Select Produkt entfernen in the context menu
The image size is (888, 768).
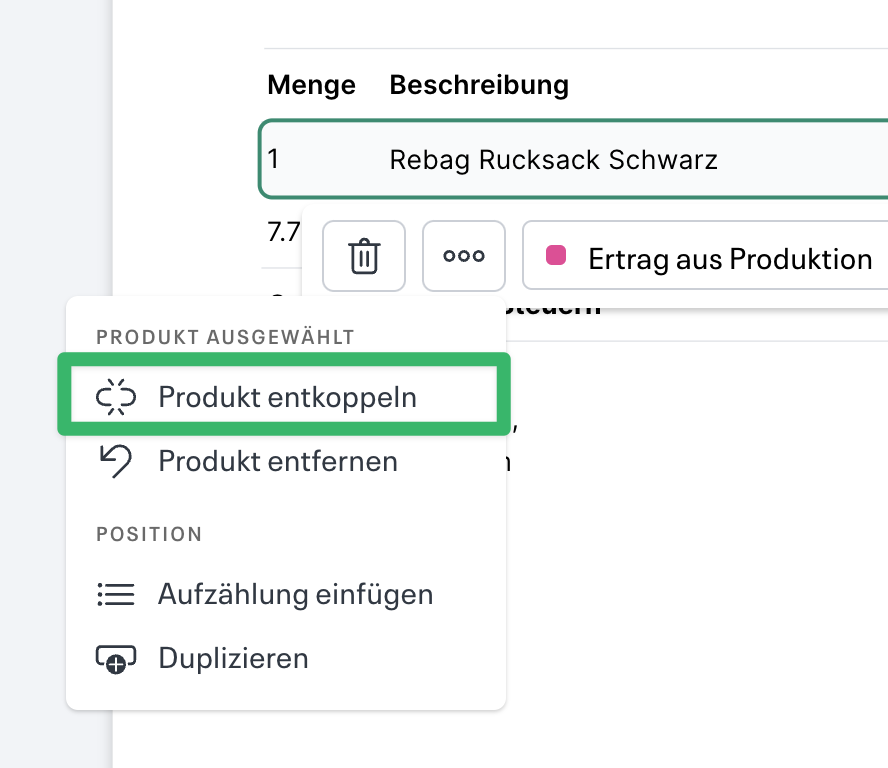[x=276, y=461]
